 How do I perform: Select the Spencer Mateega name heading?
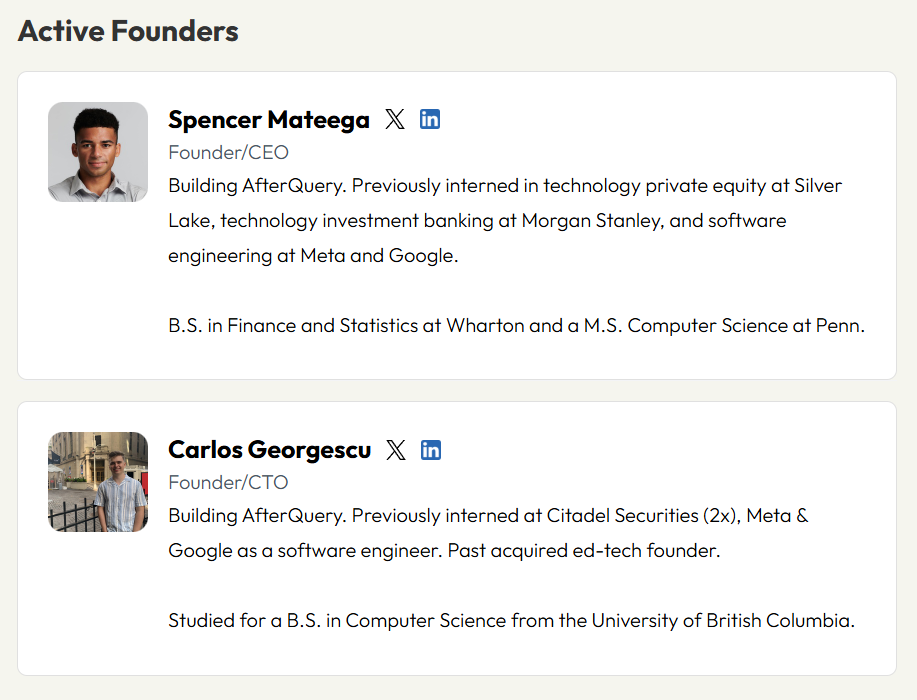pos(269,120)
